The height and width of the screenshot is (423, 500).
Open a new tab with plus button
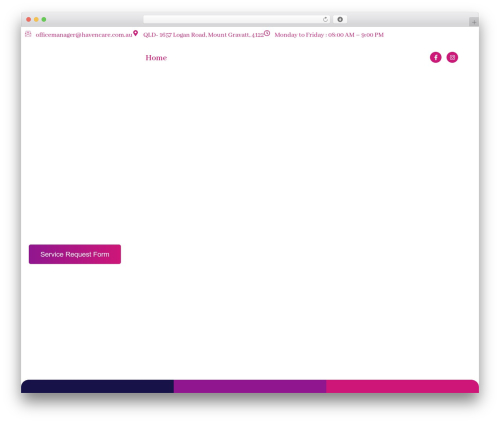pos(474,22)
